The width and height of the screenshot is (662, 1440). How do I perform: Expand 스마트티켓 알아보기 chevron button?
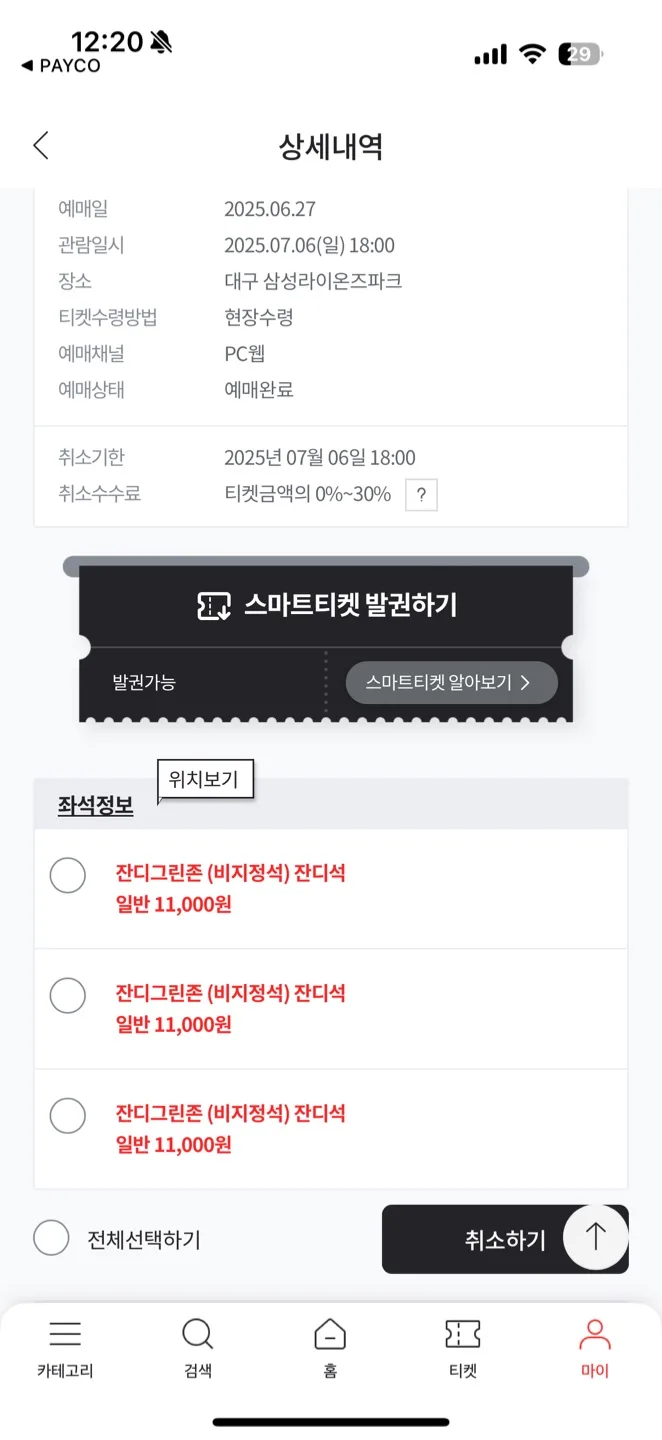[451, 682]
